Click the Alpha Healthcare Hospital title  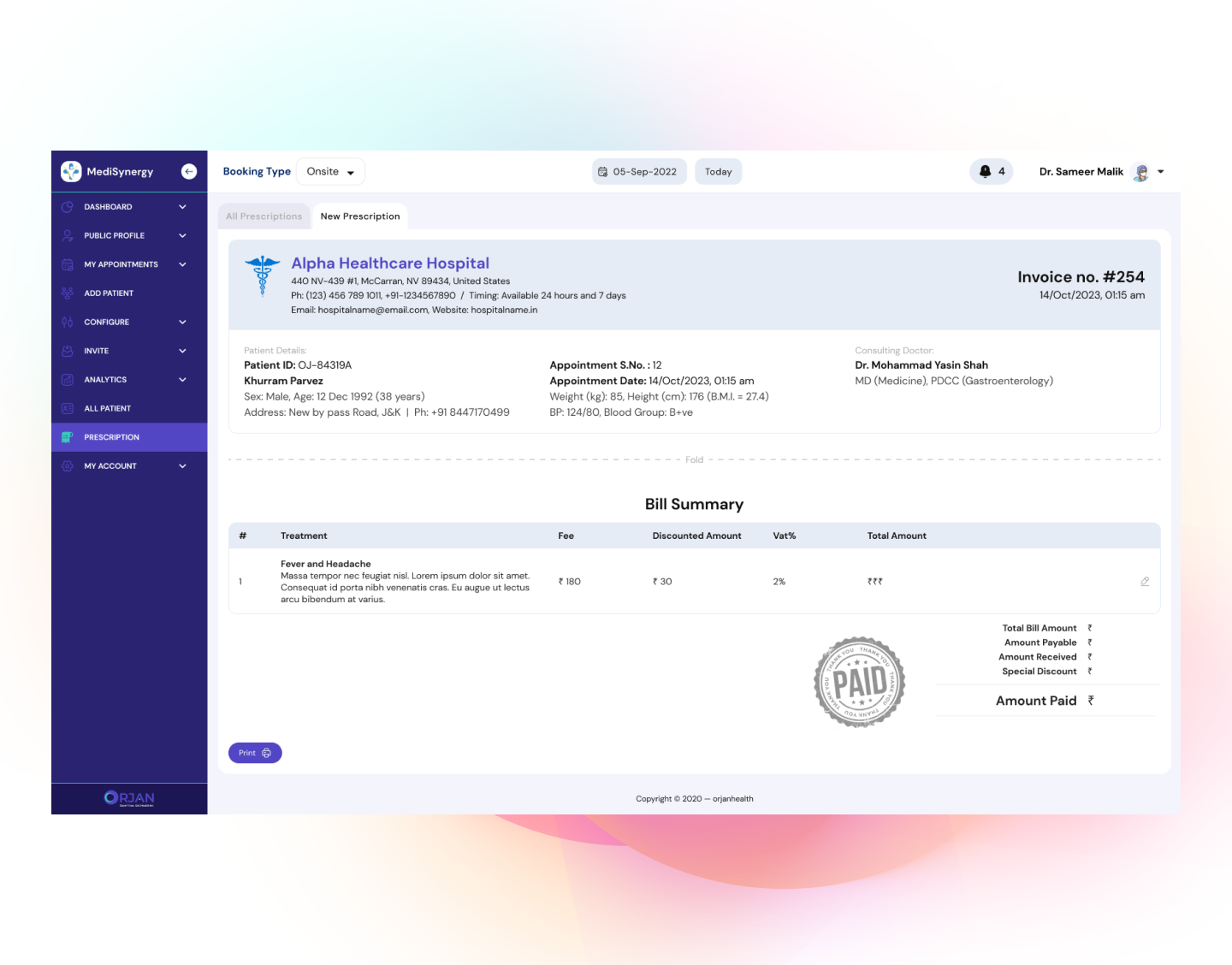390,263
